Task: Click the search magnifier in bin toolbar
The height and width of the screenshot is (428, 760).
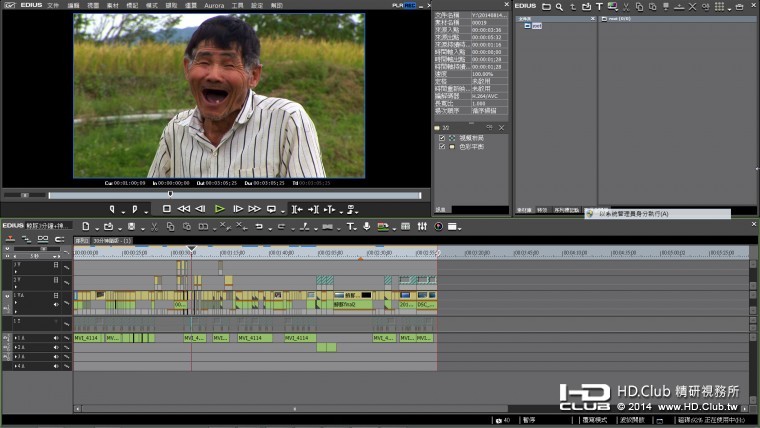Action: 559,6
